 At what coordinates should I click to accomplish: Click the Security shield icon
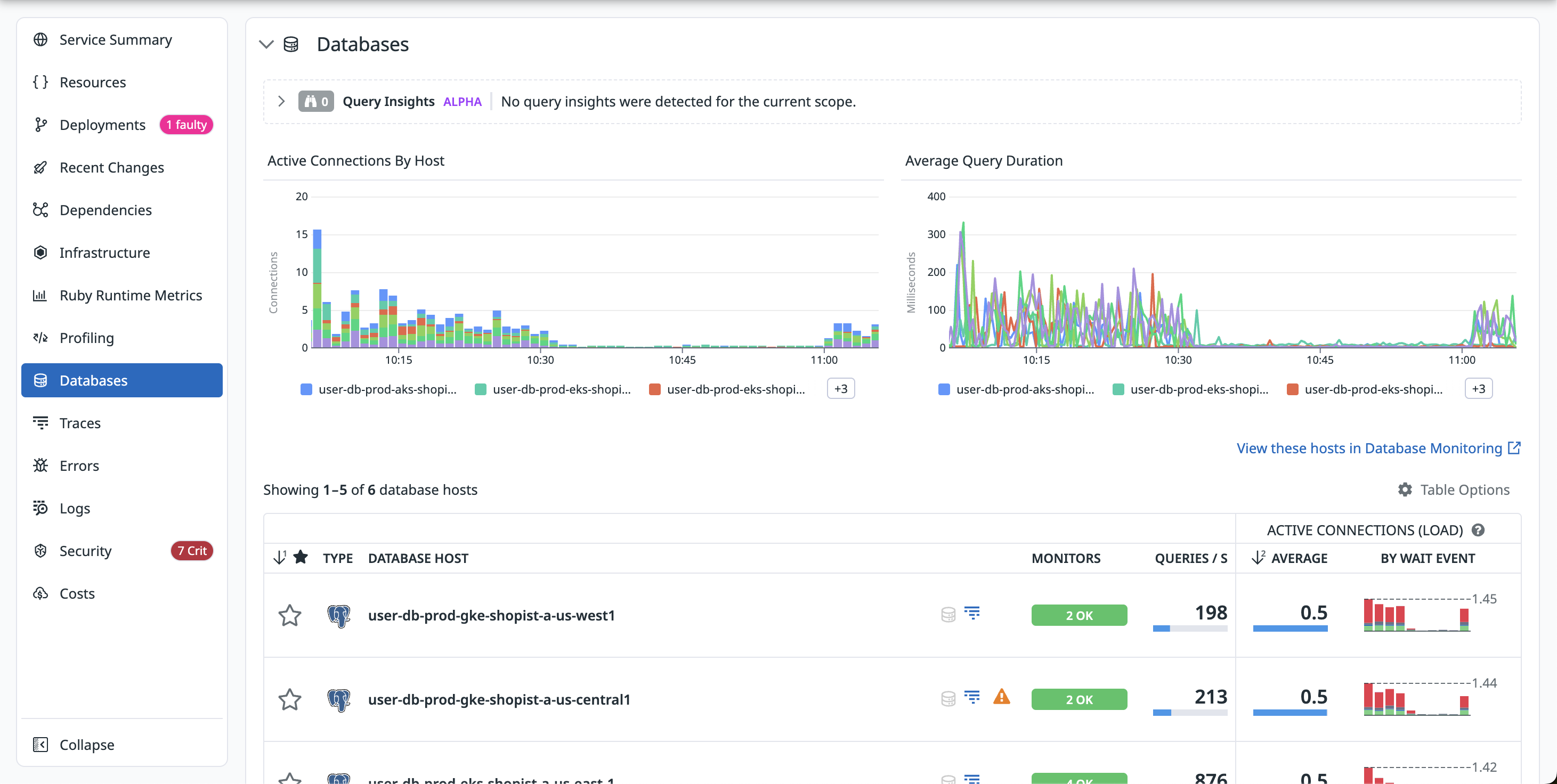pos(40,551)
